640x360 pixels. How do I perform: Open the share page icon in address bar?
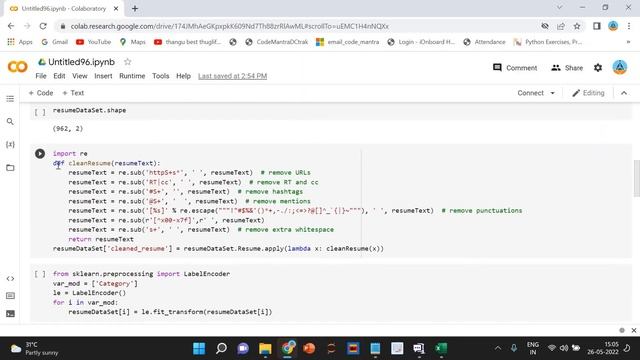point(561,26)
